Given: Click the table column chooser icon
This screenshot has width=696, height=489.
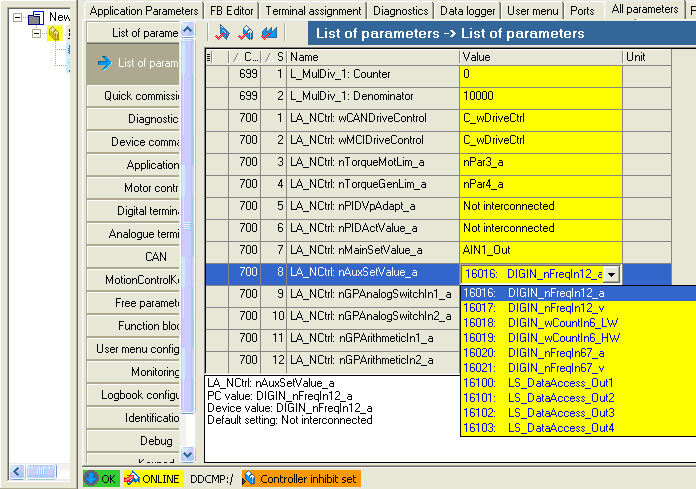Looking at the screenshot, I should (x=210, y=58).
